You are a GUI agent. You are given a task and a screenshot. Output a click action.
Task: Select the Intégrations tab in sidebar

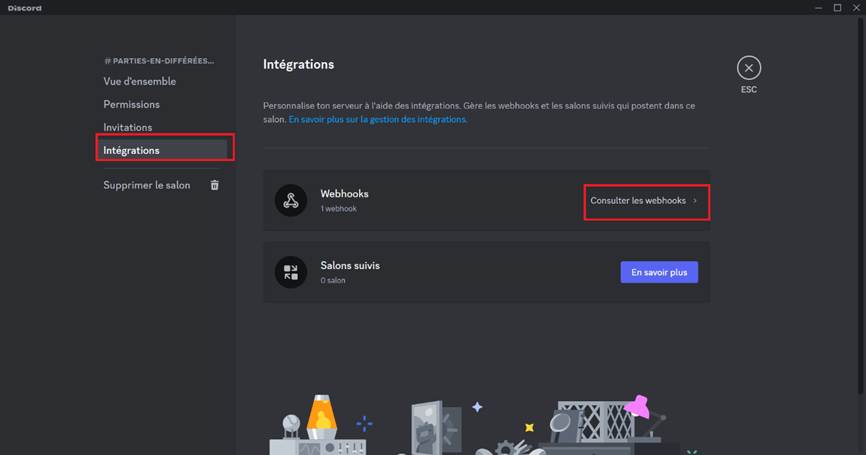(131, 150)
